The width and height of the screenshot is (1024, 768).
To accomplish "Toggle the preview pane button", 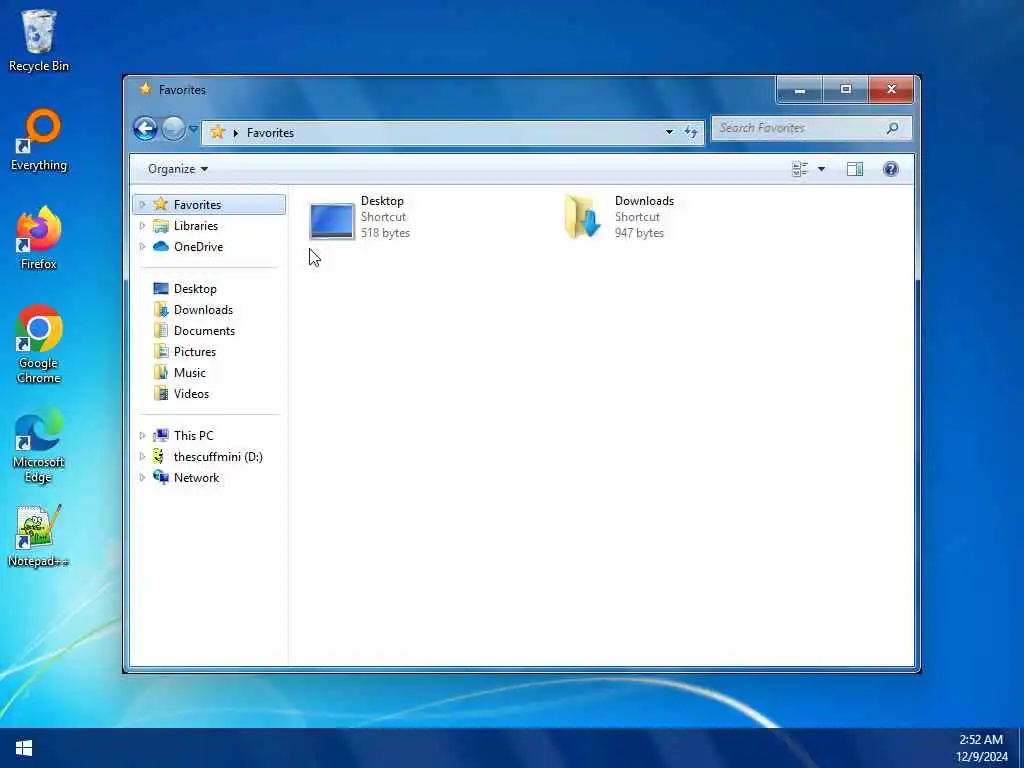I will tap(855, 169).
